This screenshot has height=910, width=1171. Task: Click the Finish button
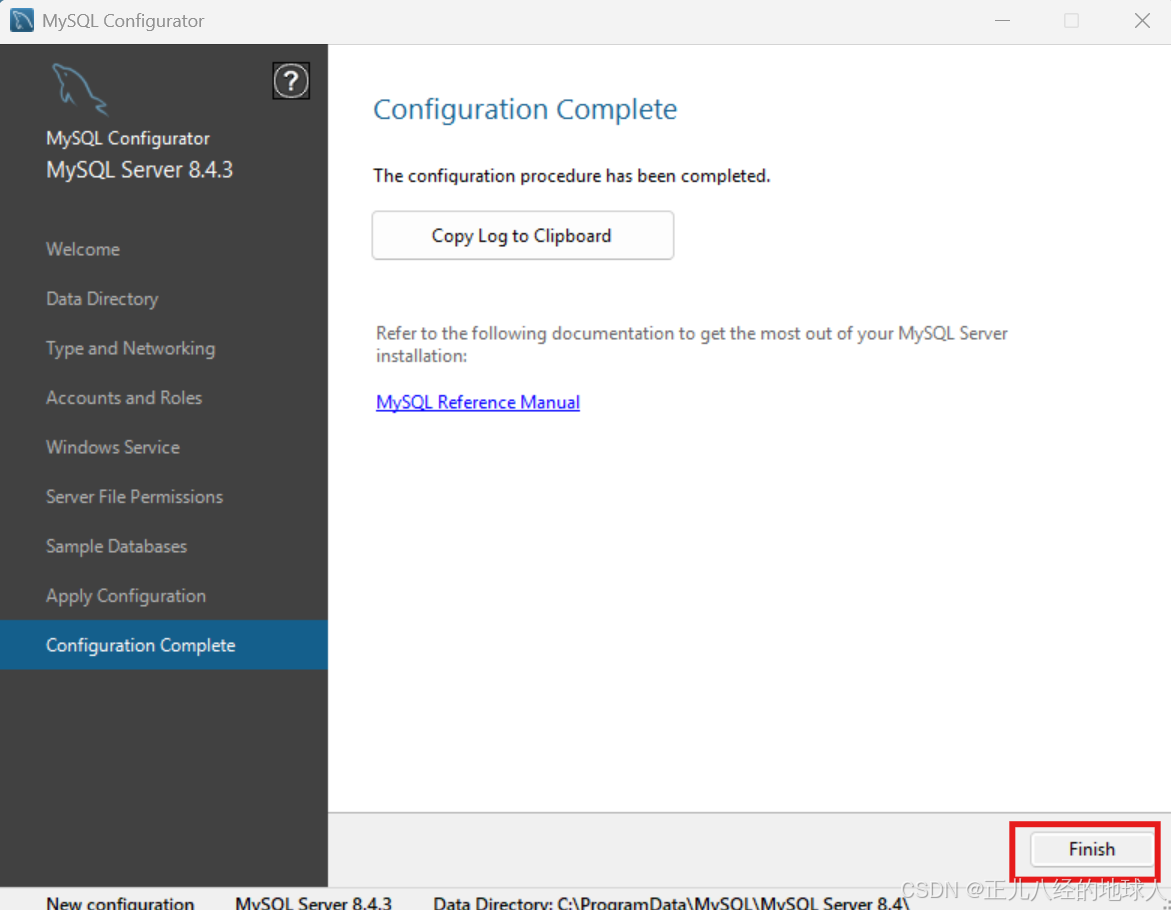click(1091, 849)
